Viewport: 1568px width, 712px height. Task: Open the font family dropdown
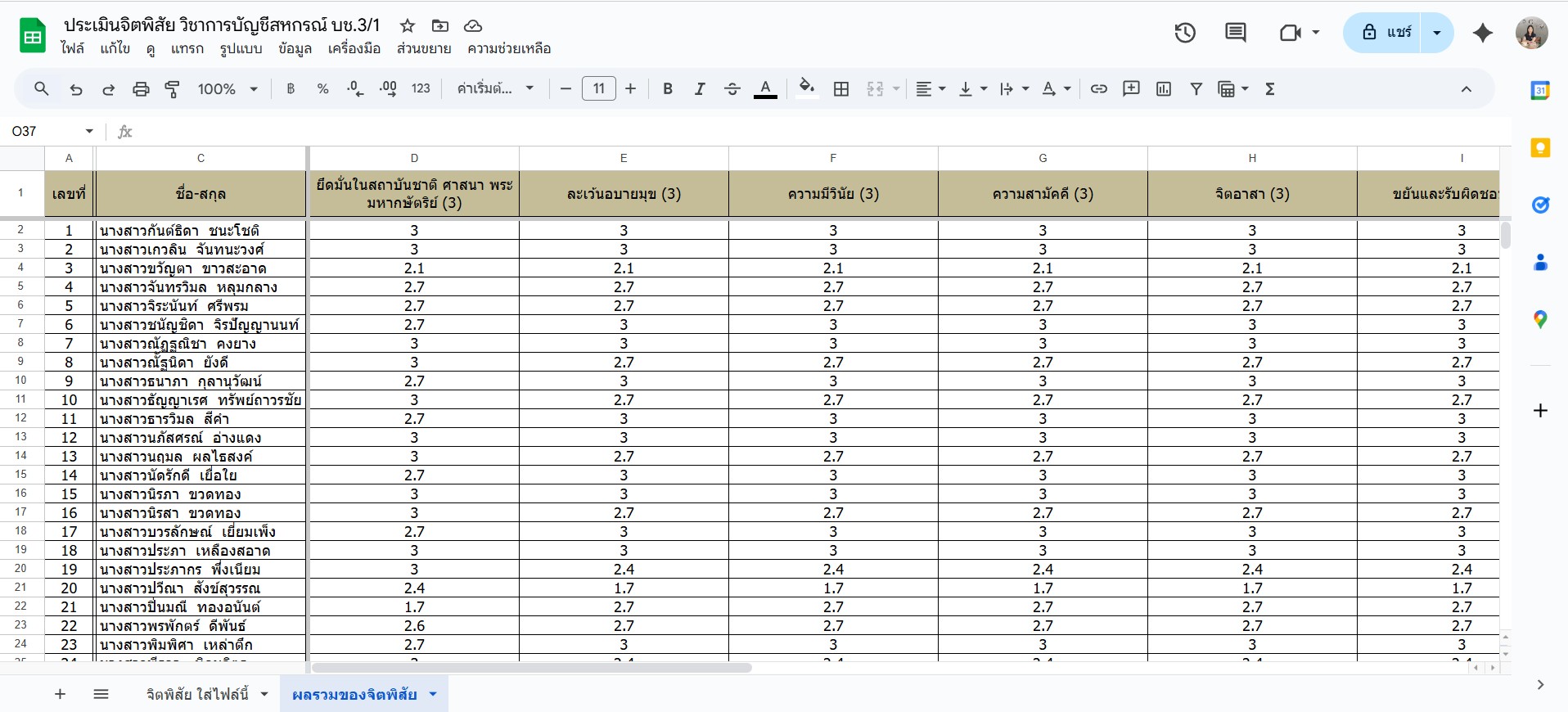click(x=495, y=89)
